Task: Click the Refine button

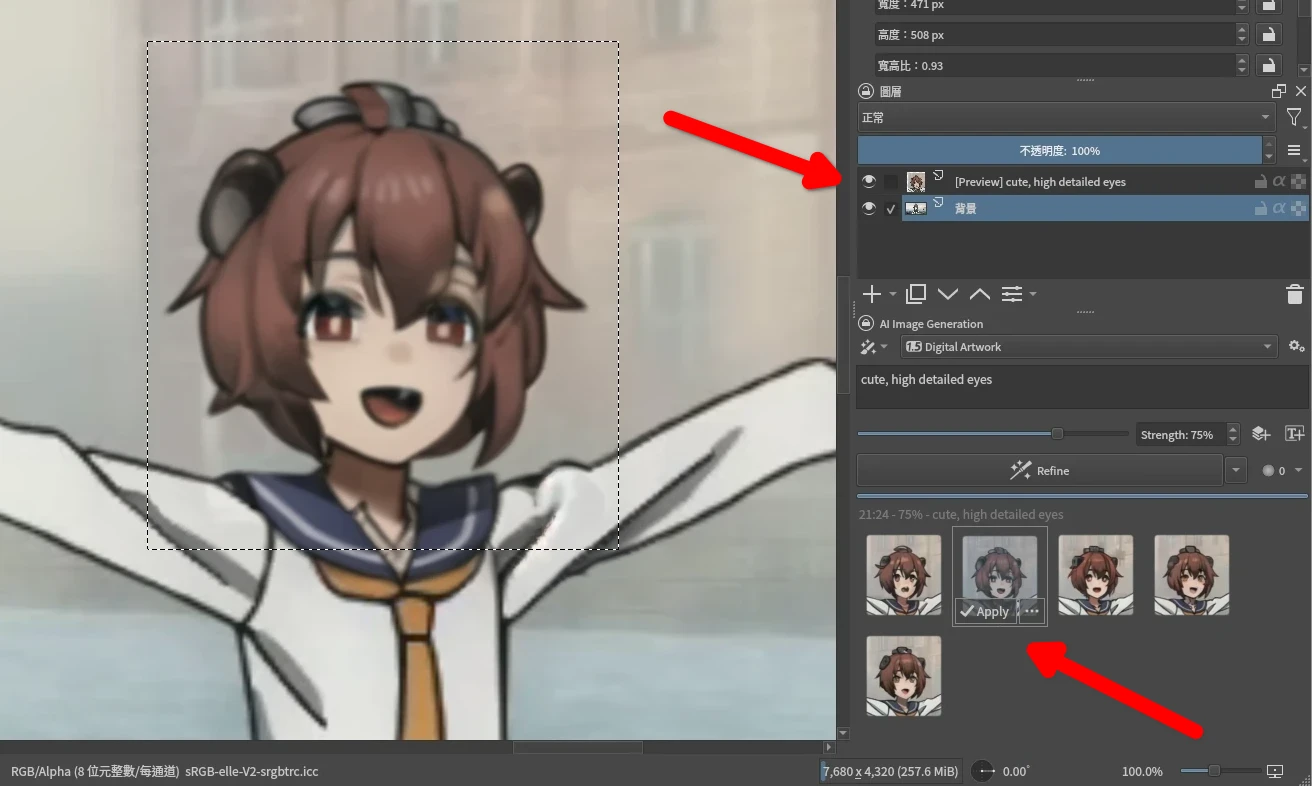Action: 1039,471
